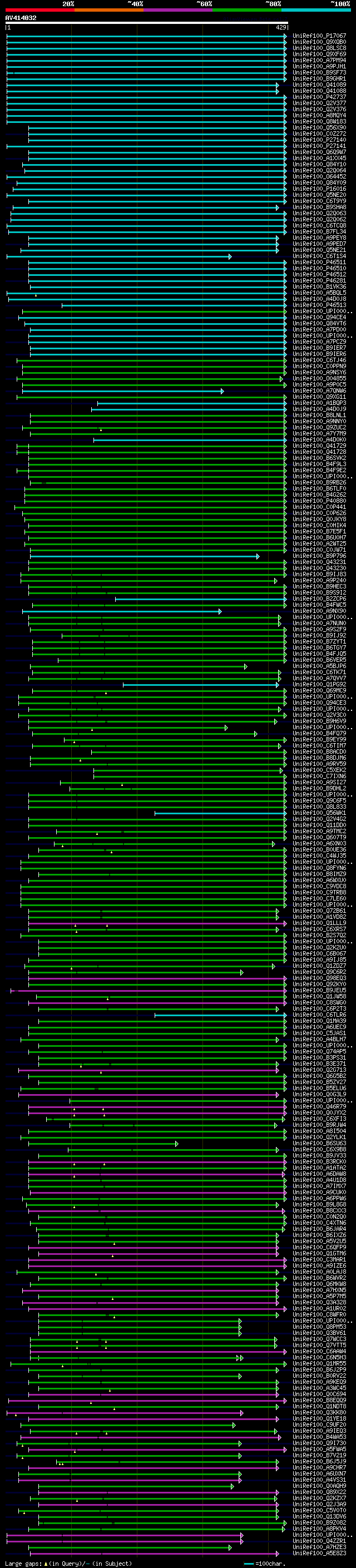Viewport: 356px width, 1568px height.
Task: Click the purple ~60% identity legend segment
Action: [177, 10]
